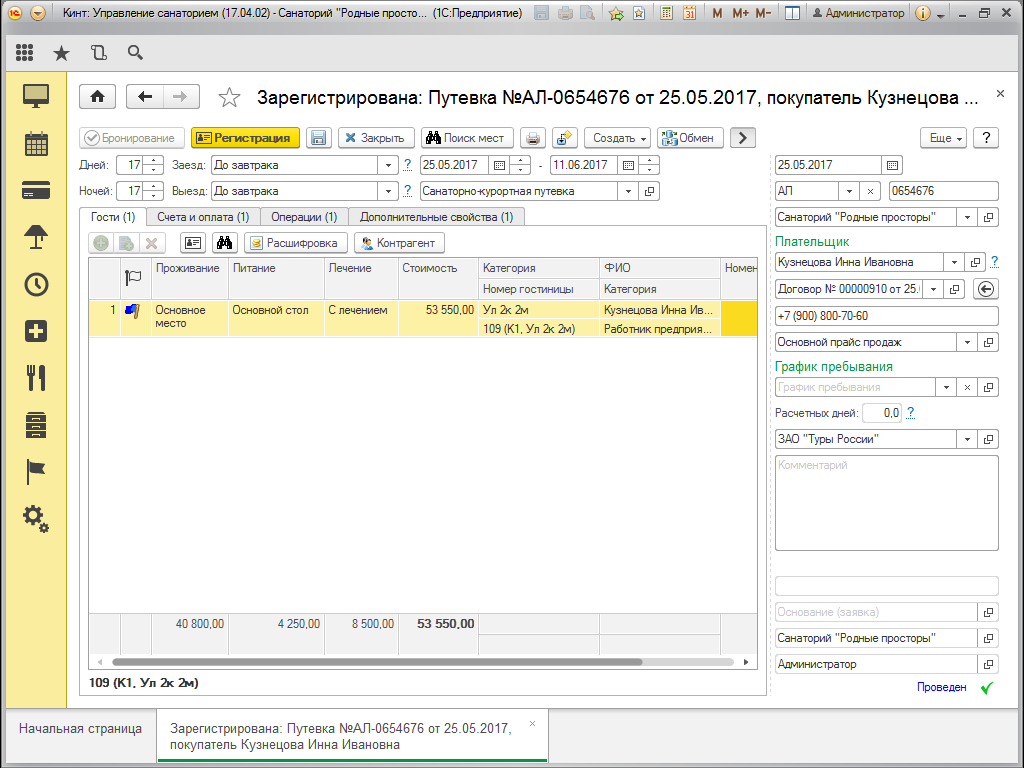Viewport: 1024px width, 768px height.
Task: Expand the Заезд dropdown list
Action: click(387, 165)
